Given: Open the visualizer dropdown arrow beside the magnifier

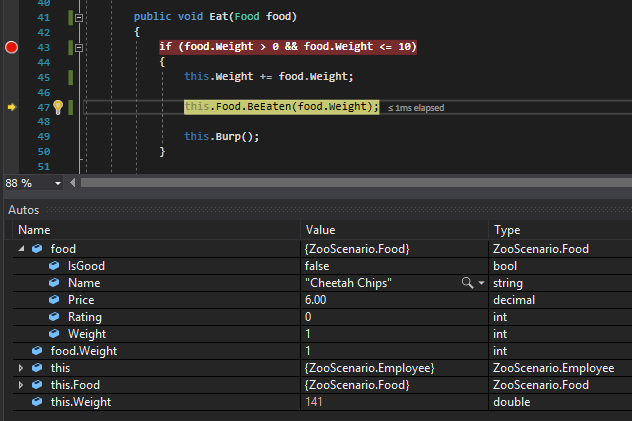Looking at the screenshot, I should (481, 284).
